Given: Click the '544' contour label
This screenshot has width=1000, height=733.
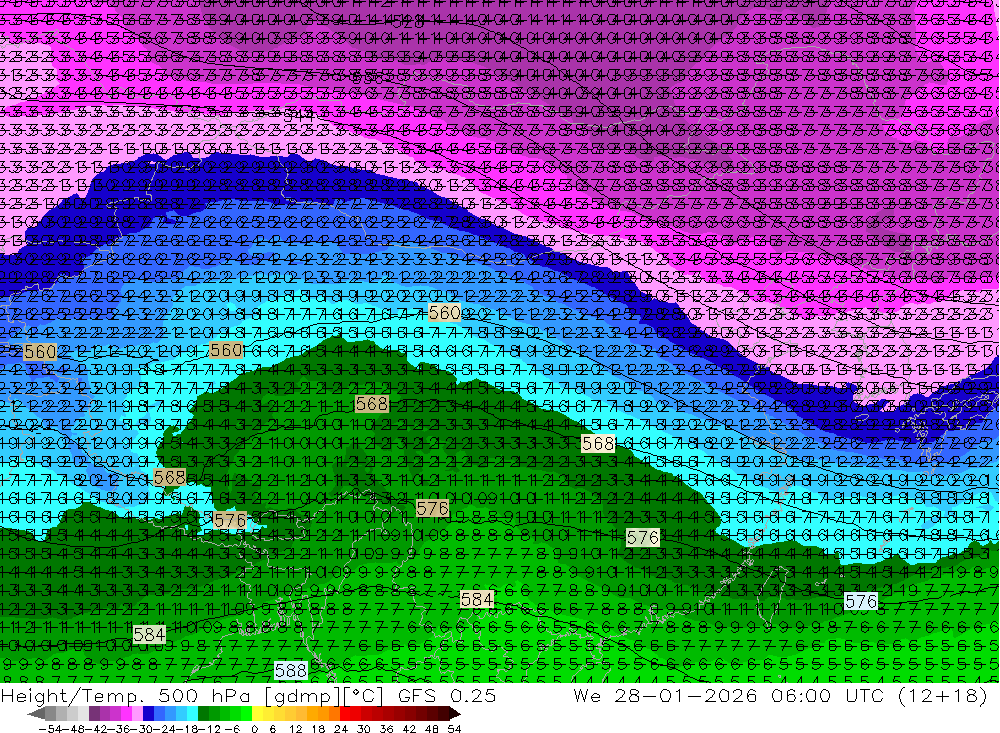Looking at the screenshot, I should tap(298, 117).
